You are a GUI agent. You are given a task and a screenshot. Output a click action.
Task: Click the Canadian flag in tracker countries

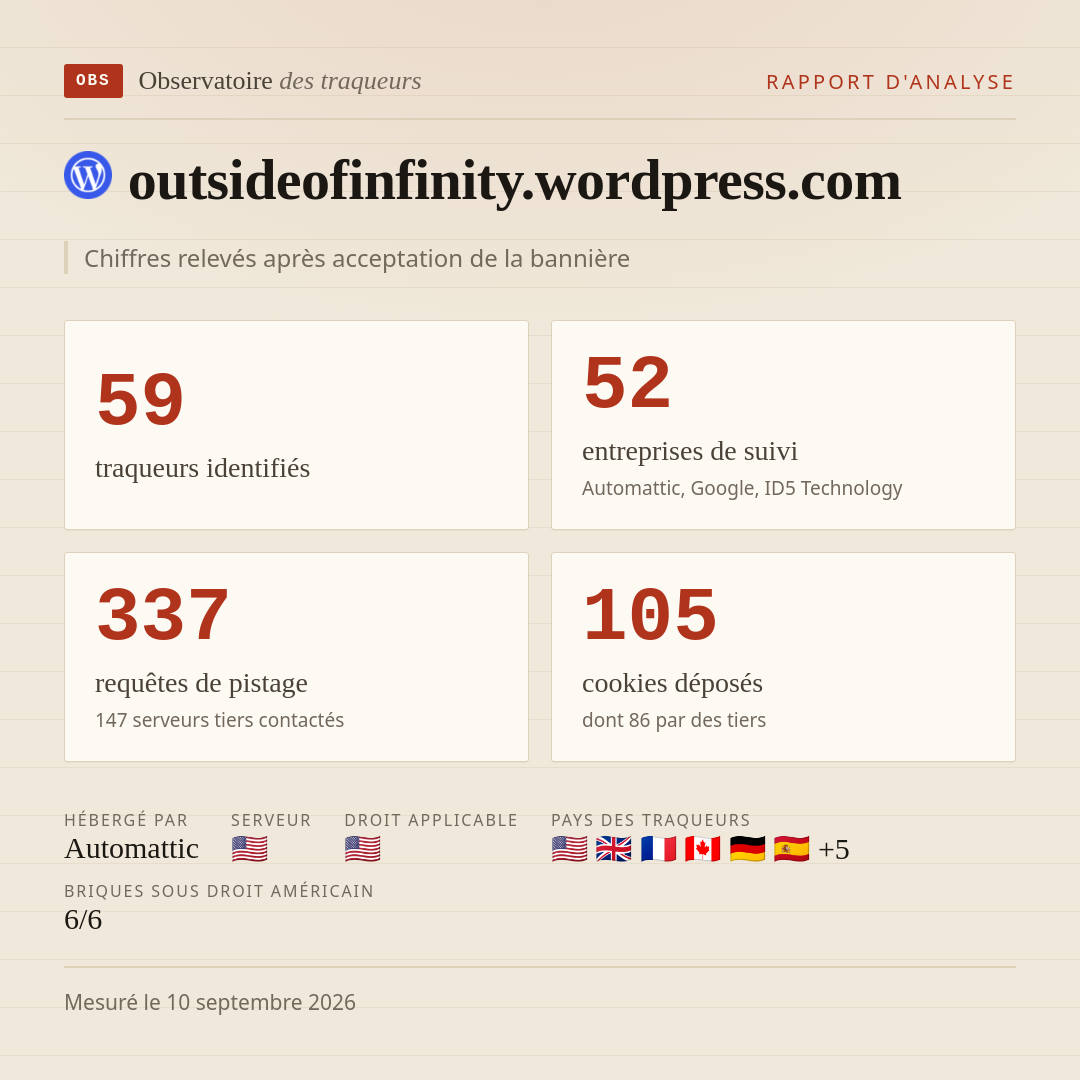703,849
